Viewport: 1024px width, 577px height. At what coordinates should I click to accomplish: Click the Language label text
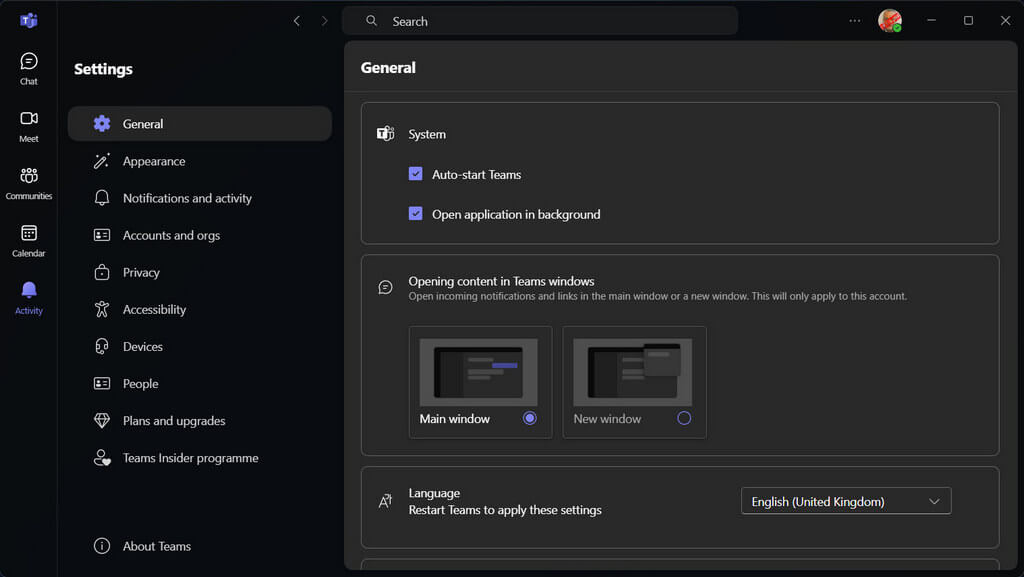(x=434, y=493)
